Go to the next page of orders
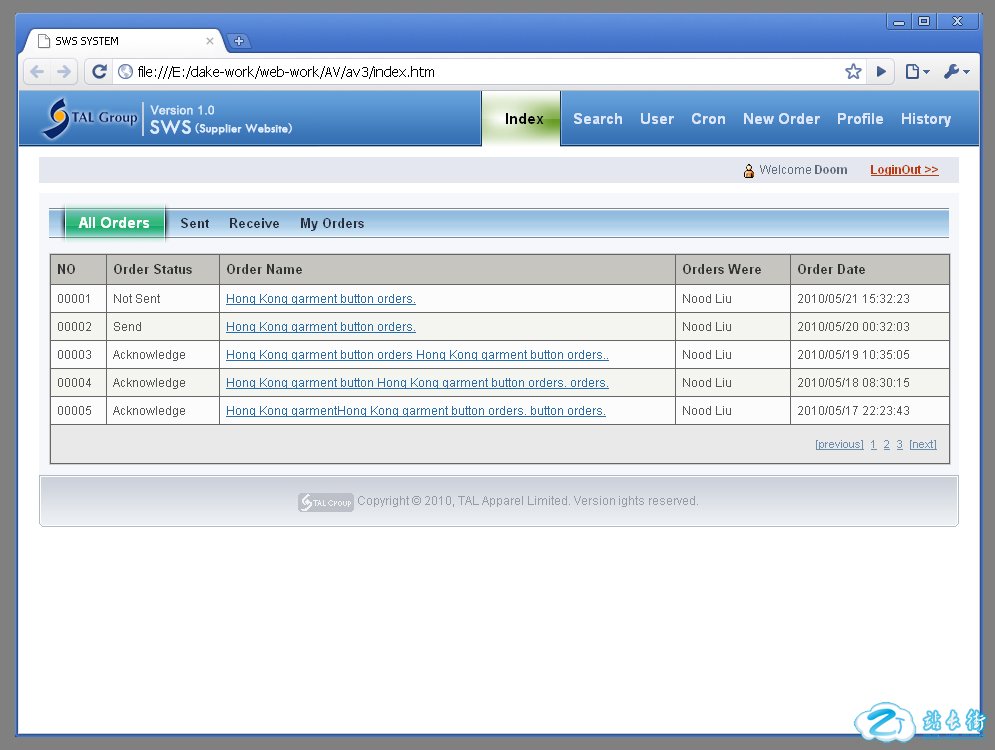Image resolution: width=995 pixels, height=750 pixels. tap(922, 445)
